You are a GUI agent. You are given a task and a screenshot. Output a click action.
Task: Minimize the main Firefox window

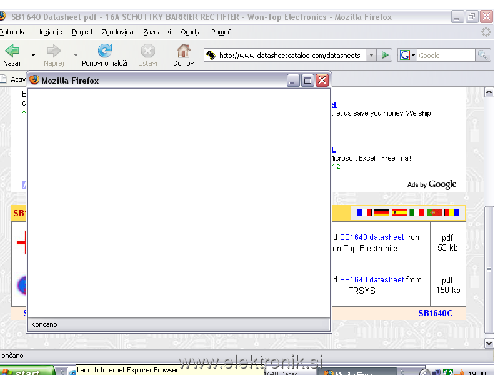point(457,17)
